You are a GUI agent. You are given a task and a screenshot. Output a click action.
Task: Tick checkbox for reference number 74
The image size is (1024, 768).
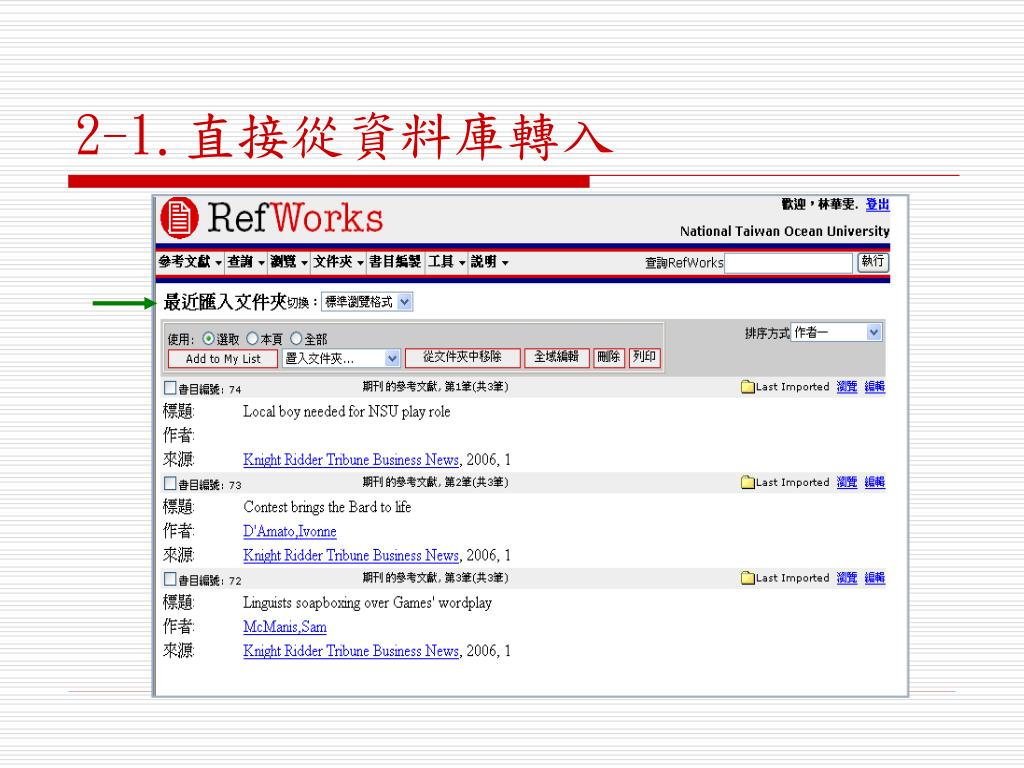point(170,388)
